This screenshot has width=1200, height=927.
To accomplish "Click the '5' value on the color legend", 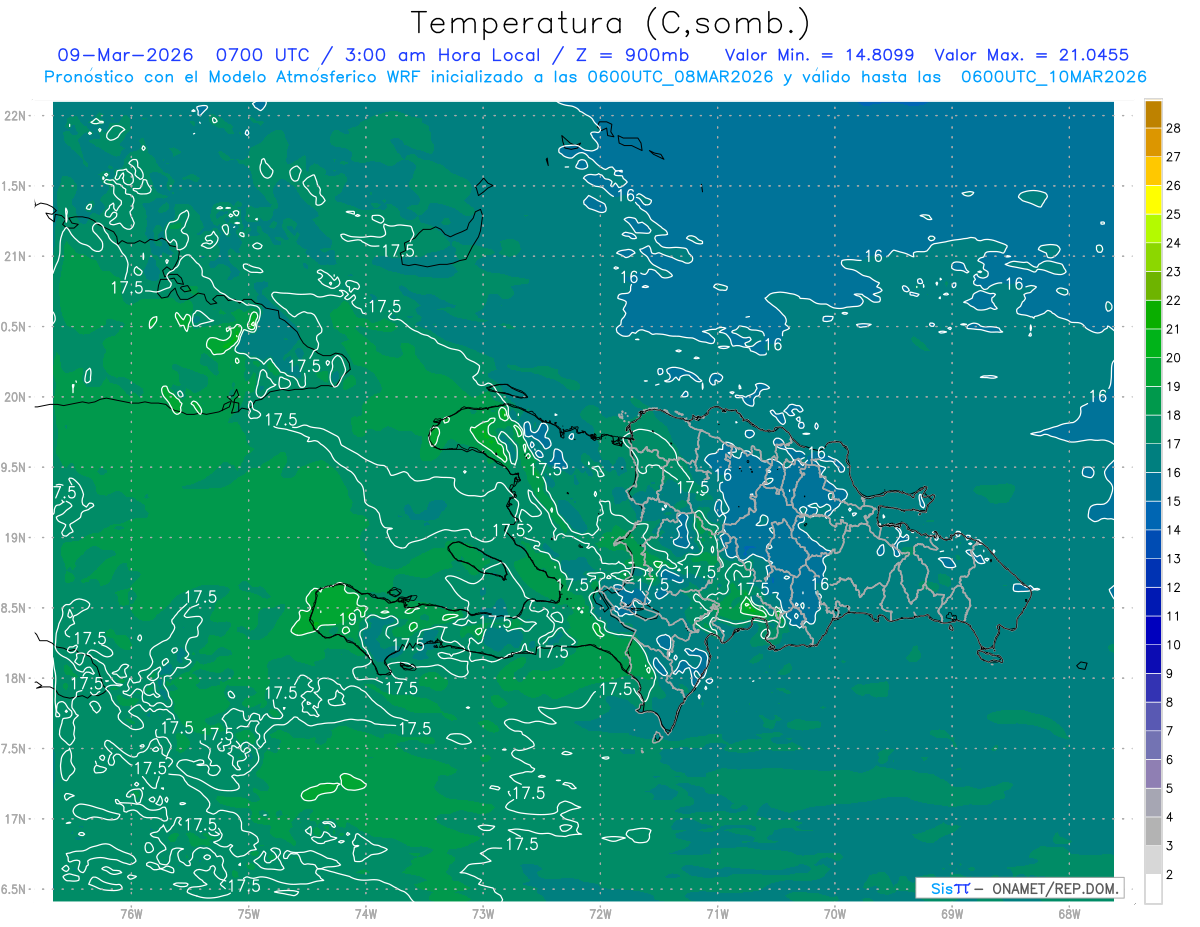I will click(1170, 788).
